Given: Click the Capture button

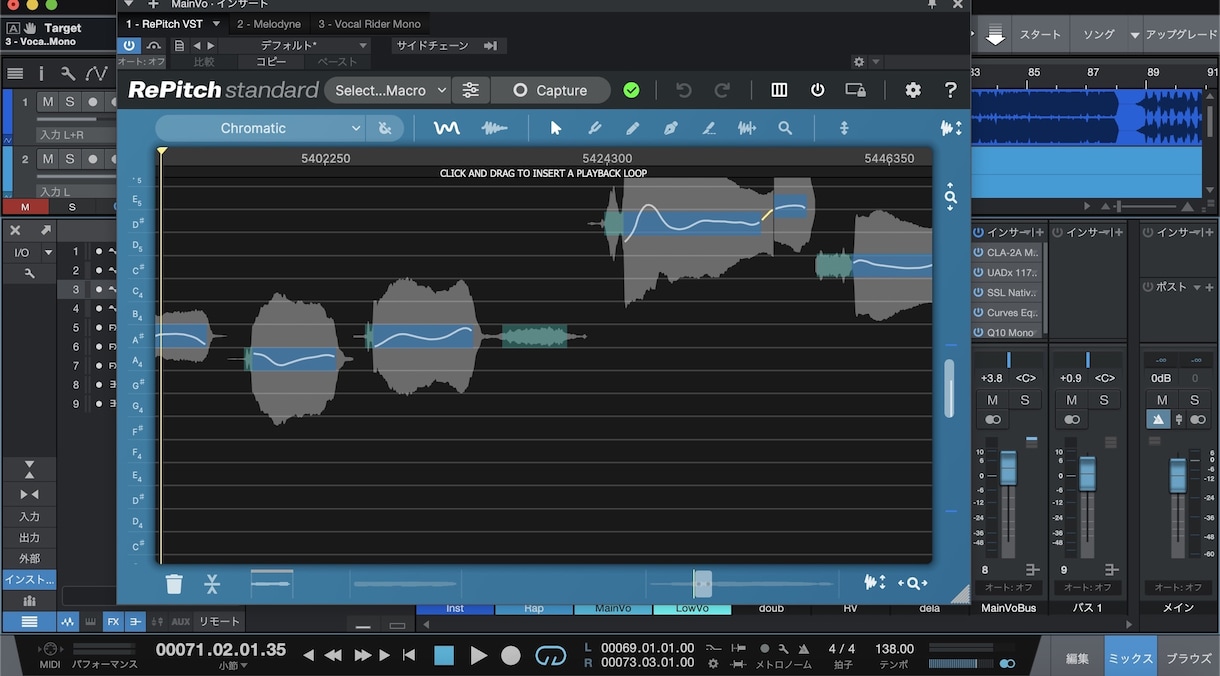Looking at the screenshot, I should coord(550,90).
